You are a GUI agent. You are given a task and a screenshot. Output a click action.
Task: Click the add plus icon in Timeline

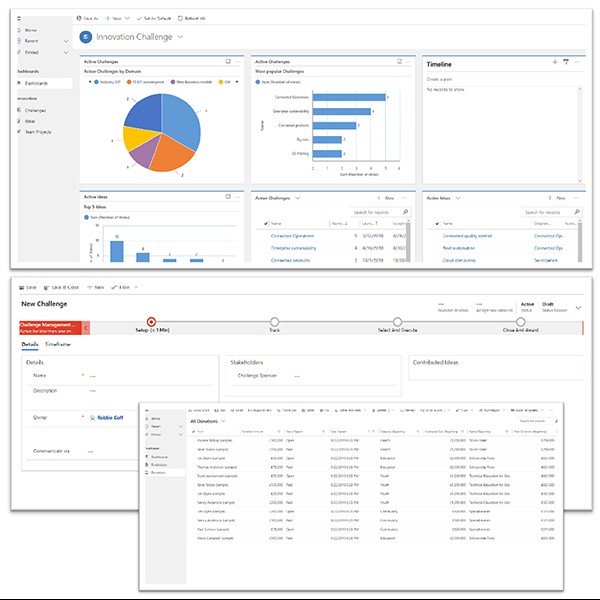tap(555, 62)
